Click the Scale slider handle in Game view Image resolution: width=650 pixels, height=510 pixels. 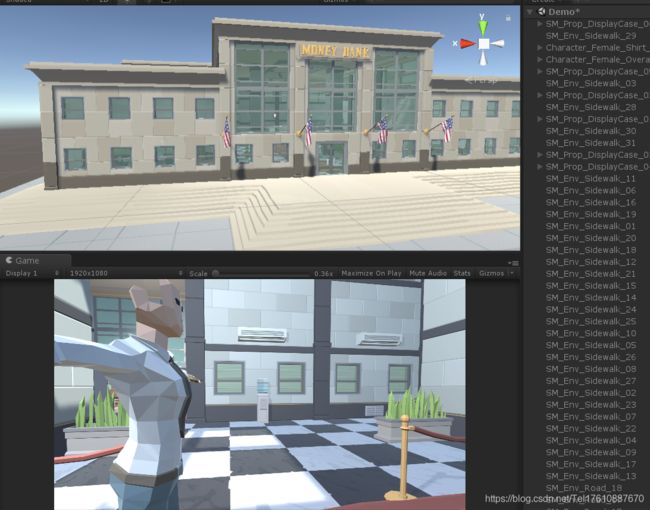pos(216,273)
